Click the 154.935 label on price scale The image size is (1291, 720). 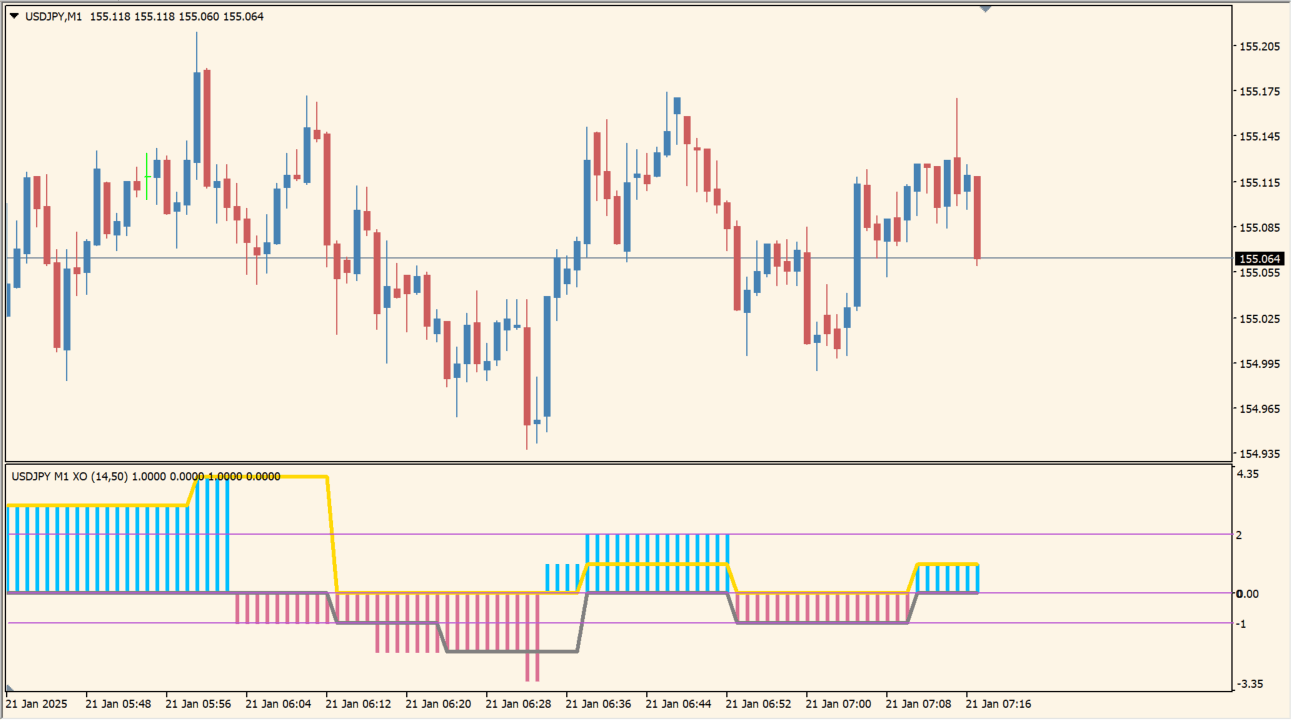click(1258, 454)
